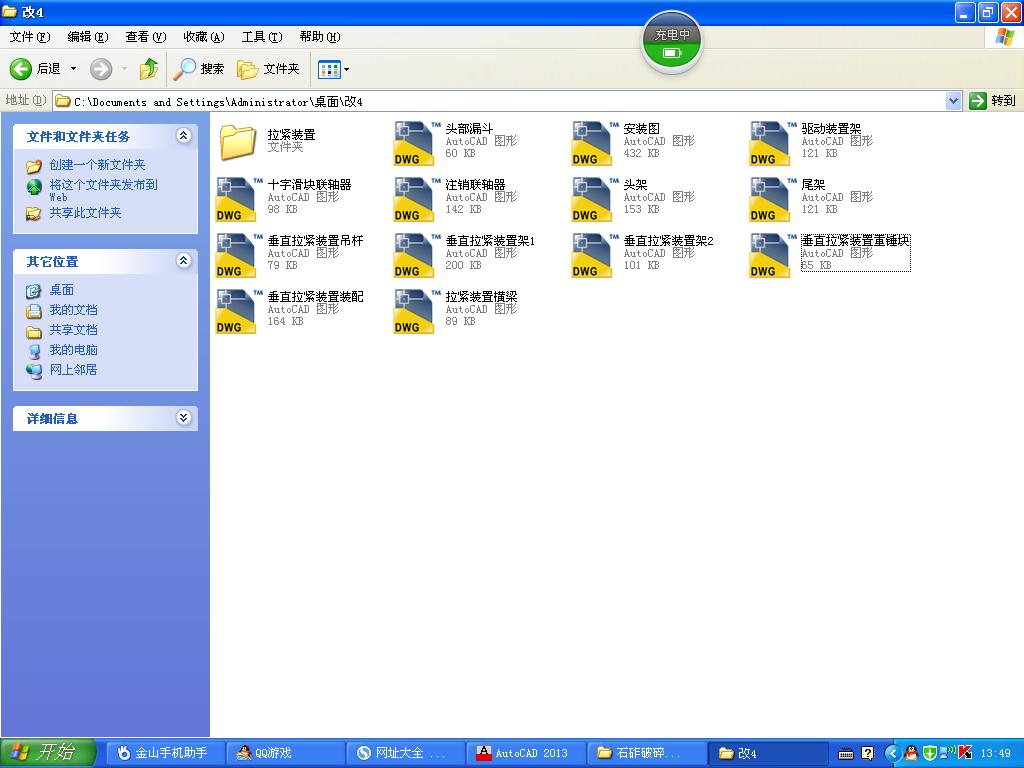Select the 安装图 DWG file icon
Image resolution: width=1024 pixels, height=768 pixels.
pos(592,142)
